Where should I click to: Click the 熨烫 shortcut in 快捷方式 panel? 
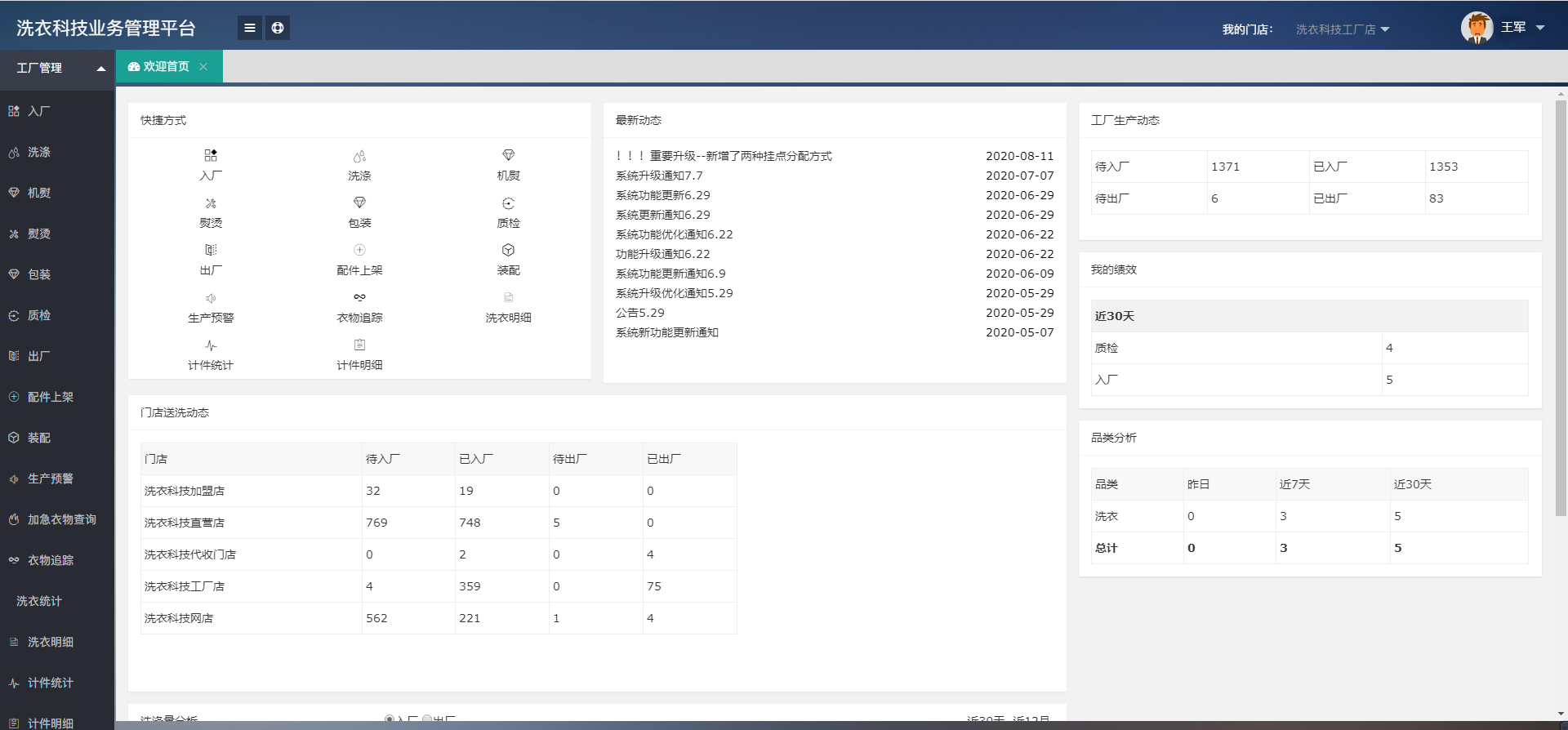[x=211, y=212]
